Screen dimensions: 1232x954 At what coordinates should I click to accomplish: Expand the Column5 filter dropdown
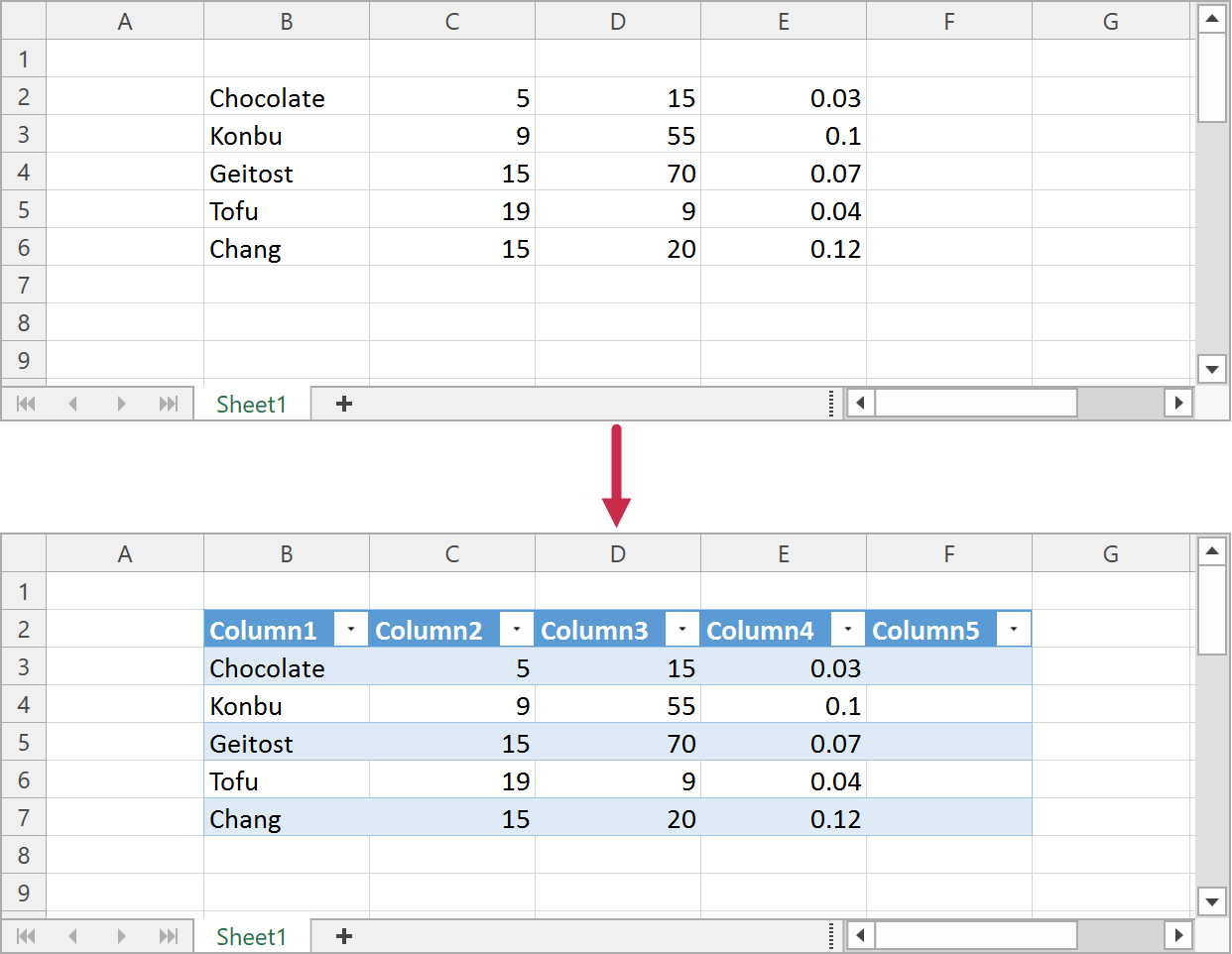(x=1014, y=630)
